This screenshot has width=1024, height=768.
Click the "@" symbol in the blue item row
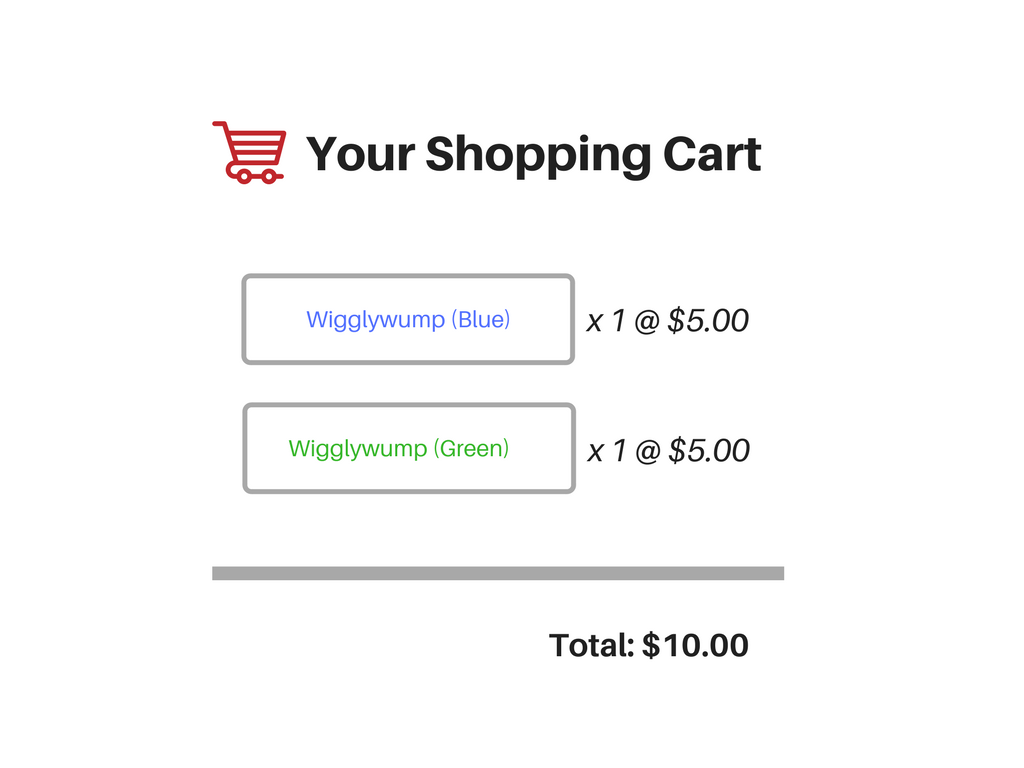coord(647,321)
